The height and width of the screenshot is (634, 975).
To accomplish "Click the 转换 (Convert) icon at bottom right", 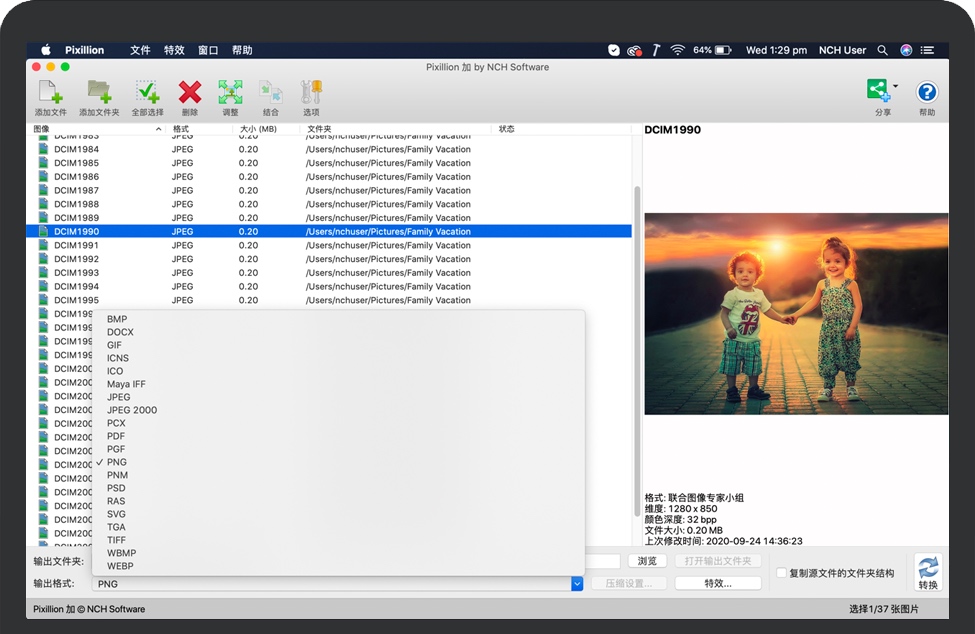I will [x=927, y=570].
